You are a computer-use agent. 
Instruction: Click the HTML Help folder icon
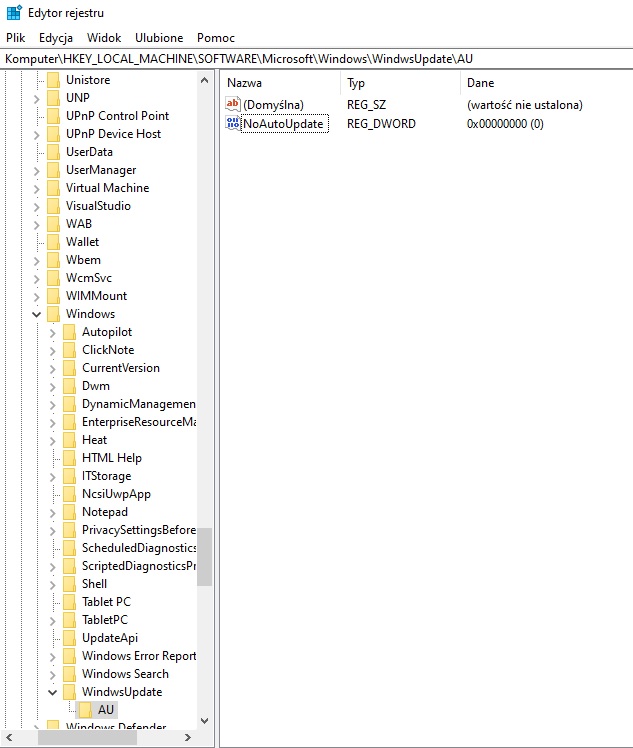(x=69, y=458)
